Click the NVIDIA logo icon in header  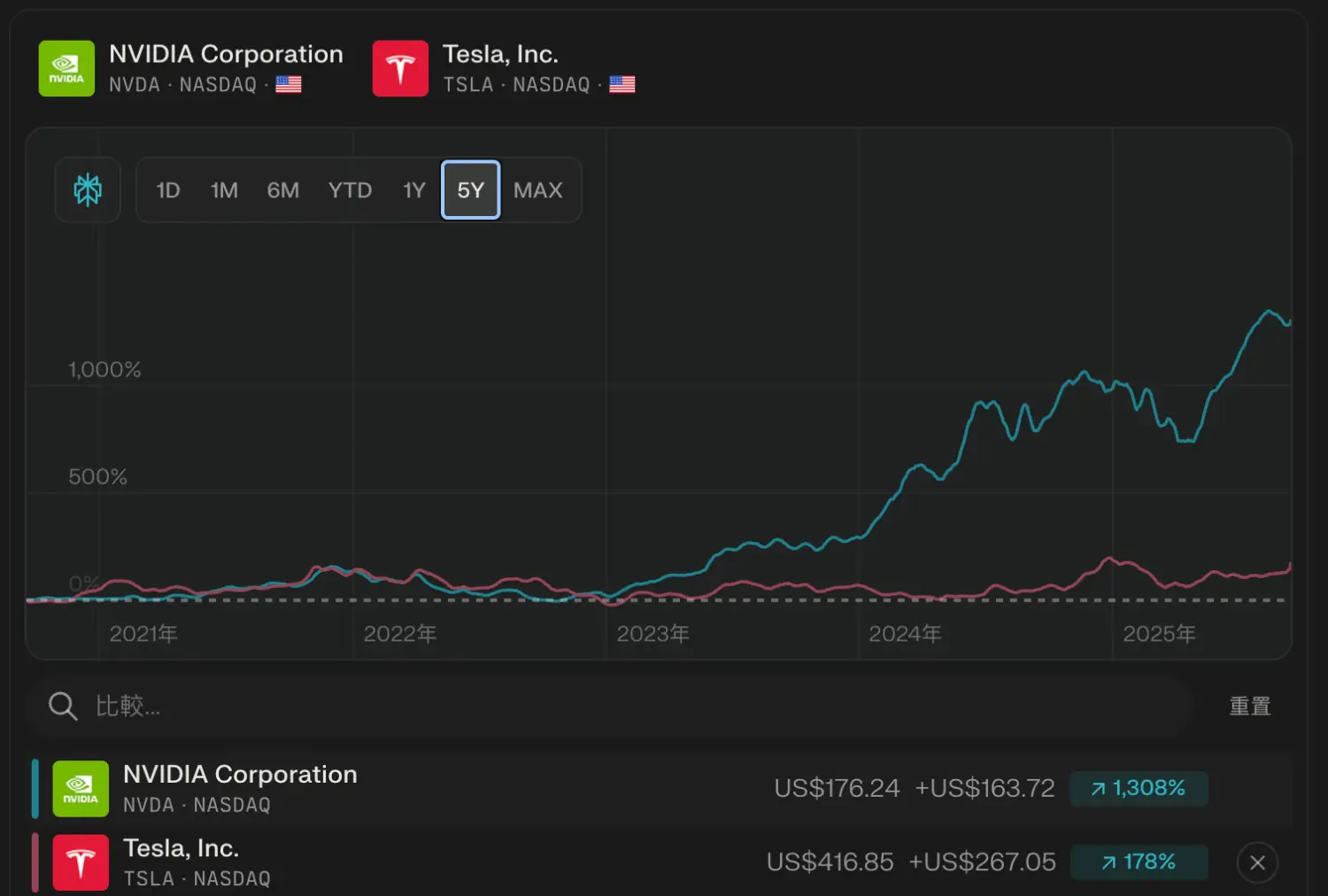coord(66,68)
